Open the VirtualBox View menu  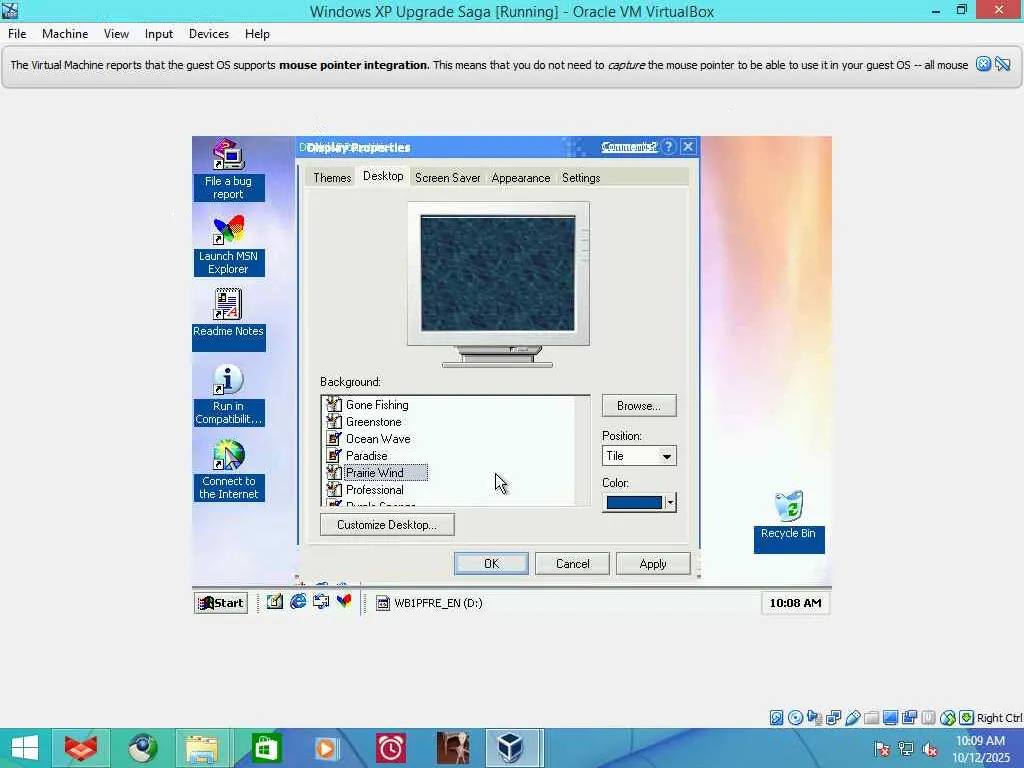[116, 34]
